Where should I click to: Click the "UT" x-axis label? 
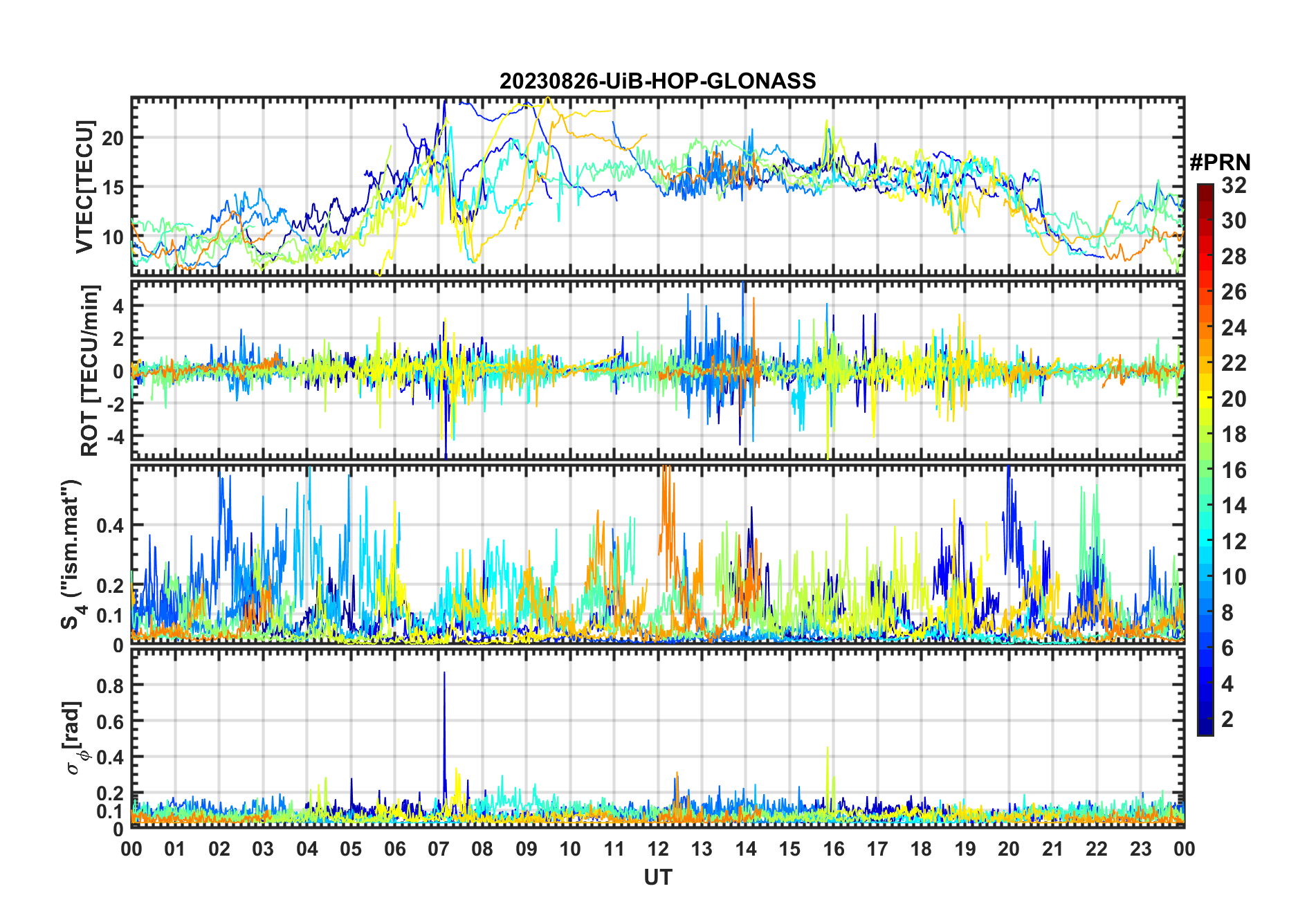coord(658,878)
